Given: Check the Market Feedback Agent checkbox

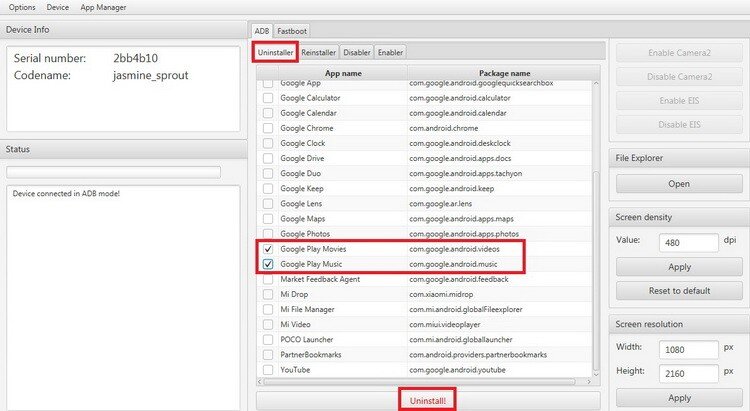Looking at the screenshot, I should (x=268, y=279).
